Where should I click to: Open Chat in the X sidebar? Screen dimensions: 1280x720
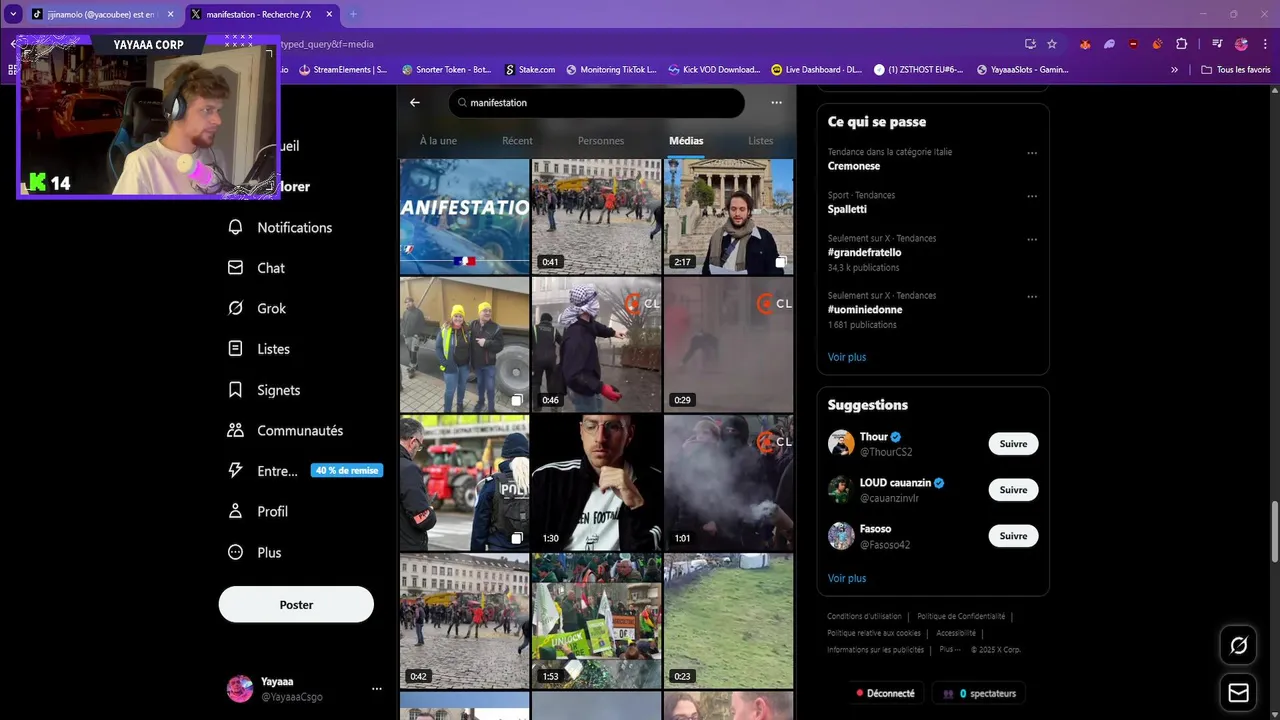[257, 268]
